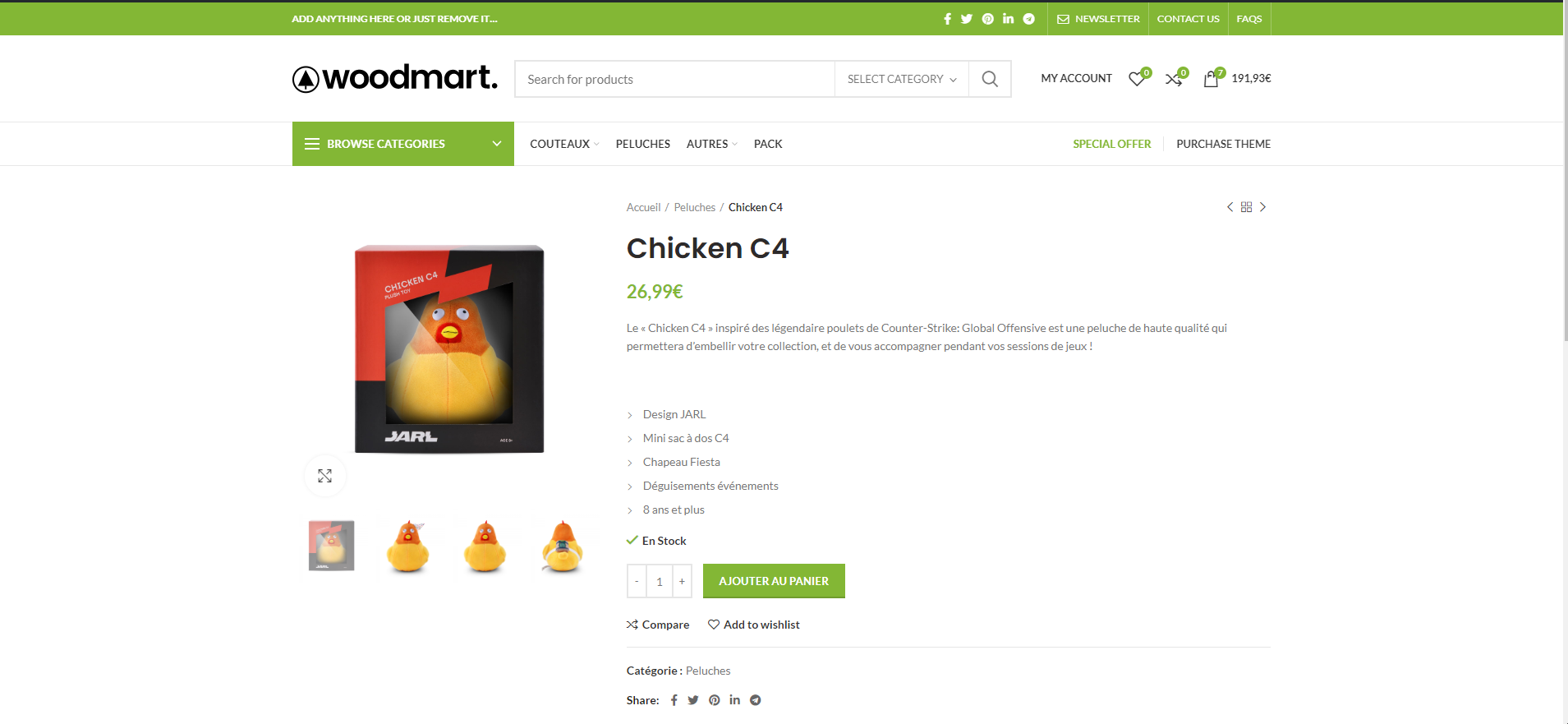This screenshot has width=1568, height=724.
Task: Expand the Select Category dropdown
Action: [902, 79]
